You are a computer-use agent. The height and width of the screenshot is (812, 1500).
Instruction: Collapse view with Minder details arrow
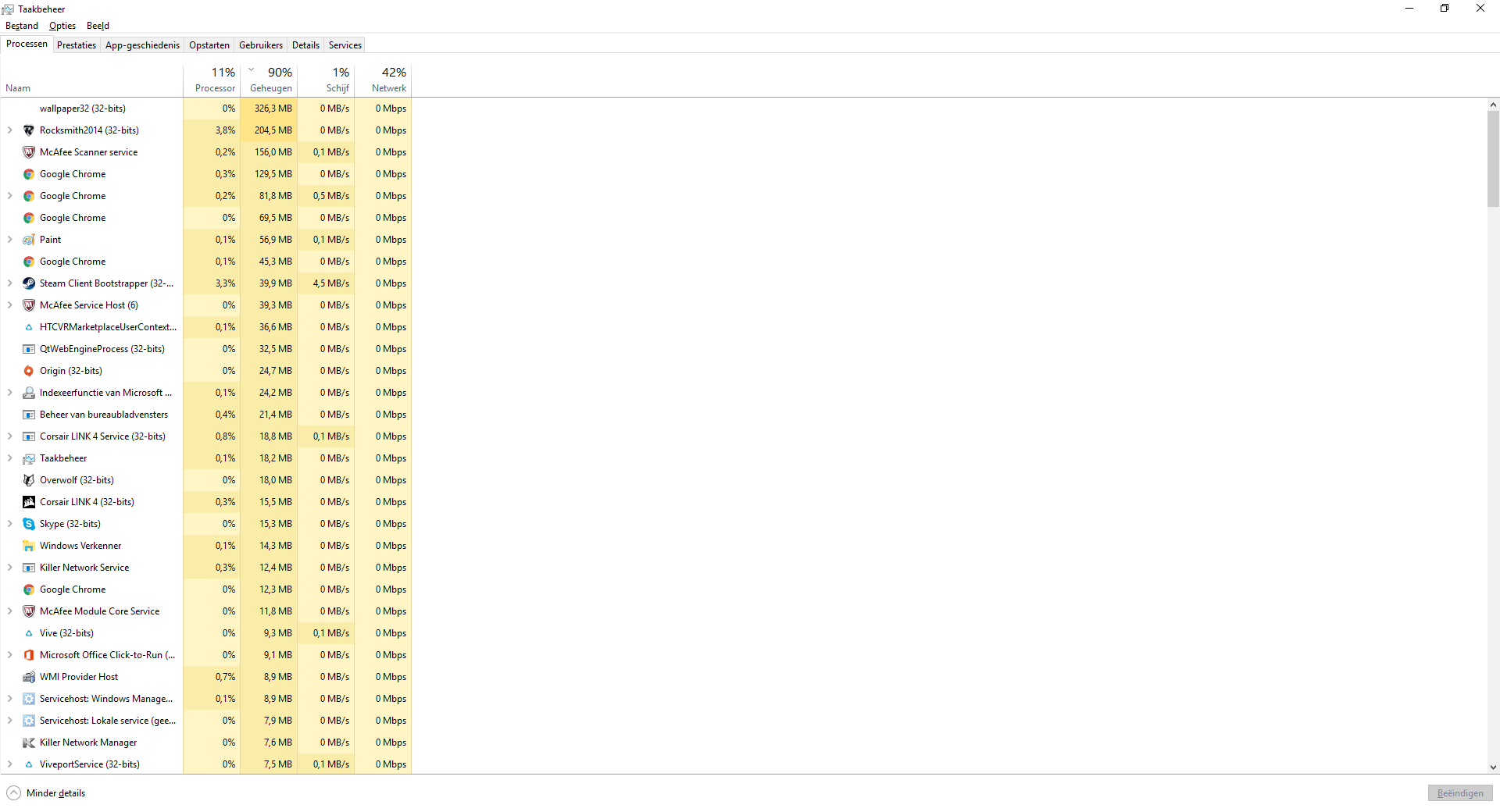(x=13, y=793)
